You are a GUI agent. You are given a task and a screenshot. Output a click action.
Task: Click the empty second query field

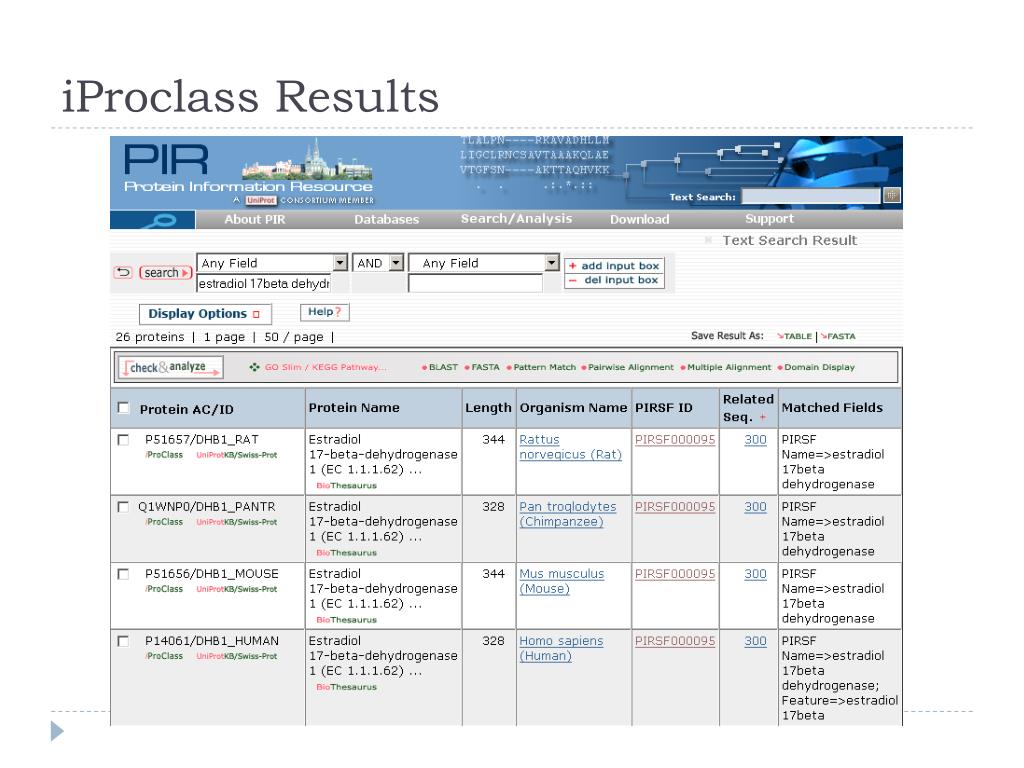475,283
